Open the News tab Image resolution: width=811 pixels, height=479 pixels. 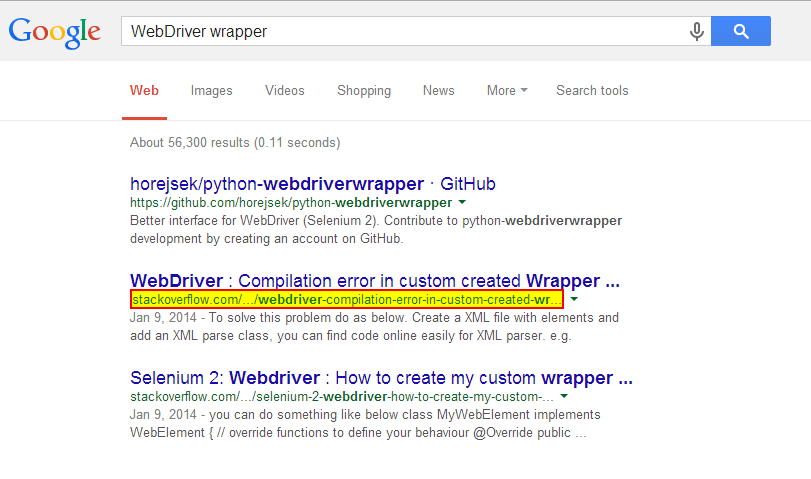click(439, 91)
